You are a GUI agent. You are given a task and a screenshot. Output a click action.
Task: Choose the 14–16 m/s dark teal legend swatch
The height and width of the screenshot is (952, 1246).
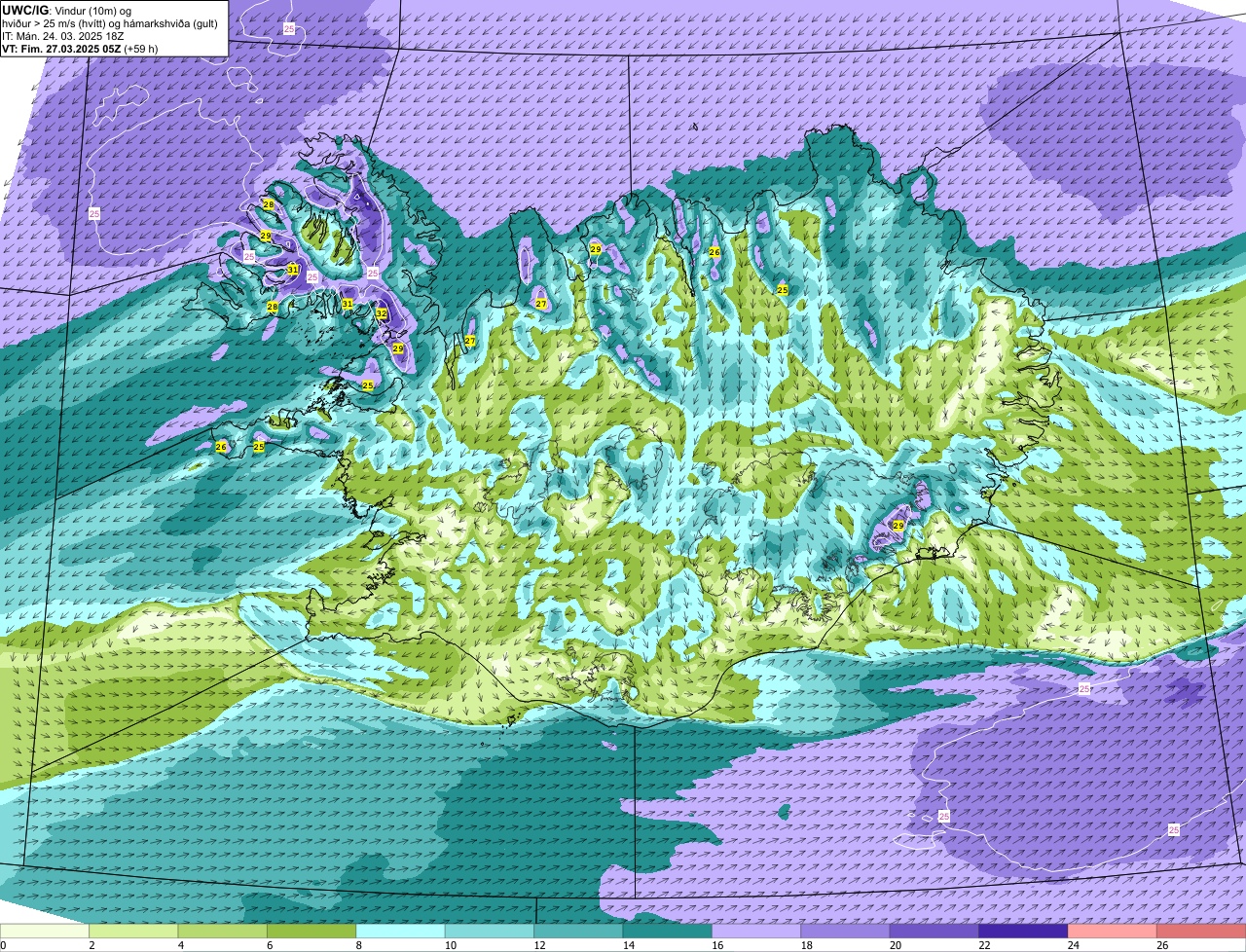pos(668,931)
